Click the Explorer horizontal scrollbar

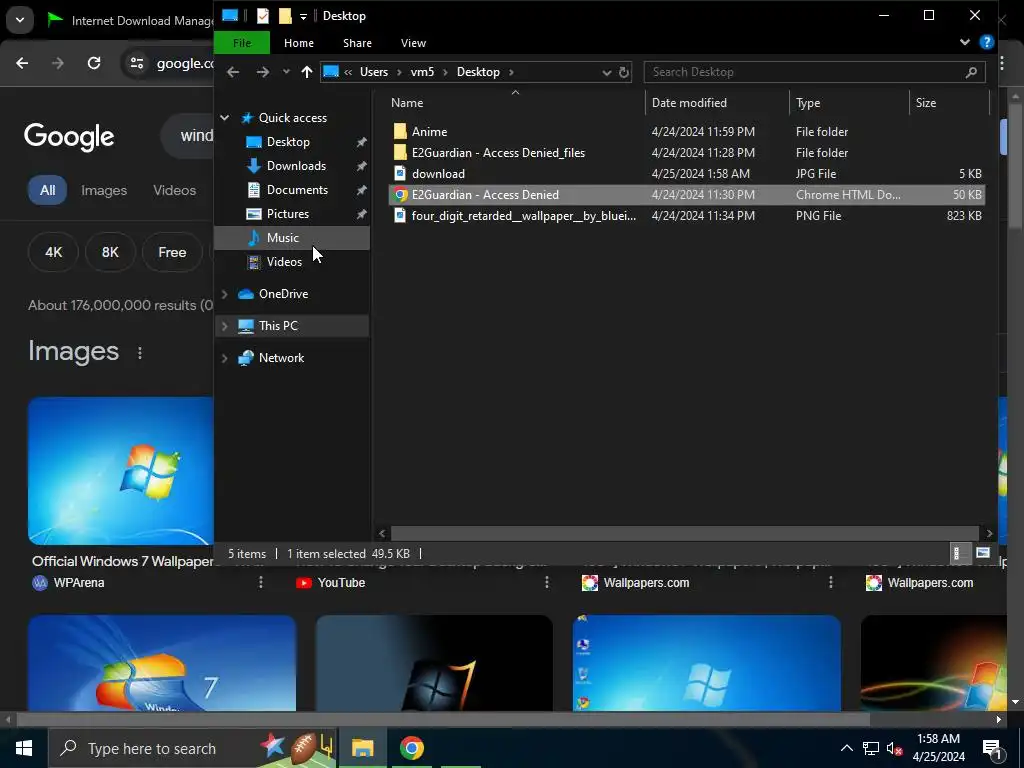tap(684, 534)
